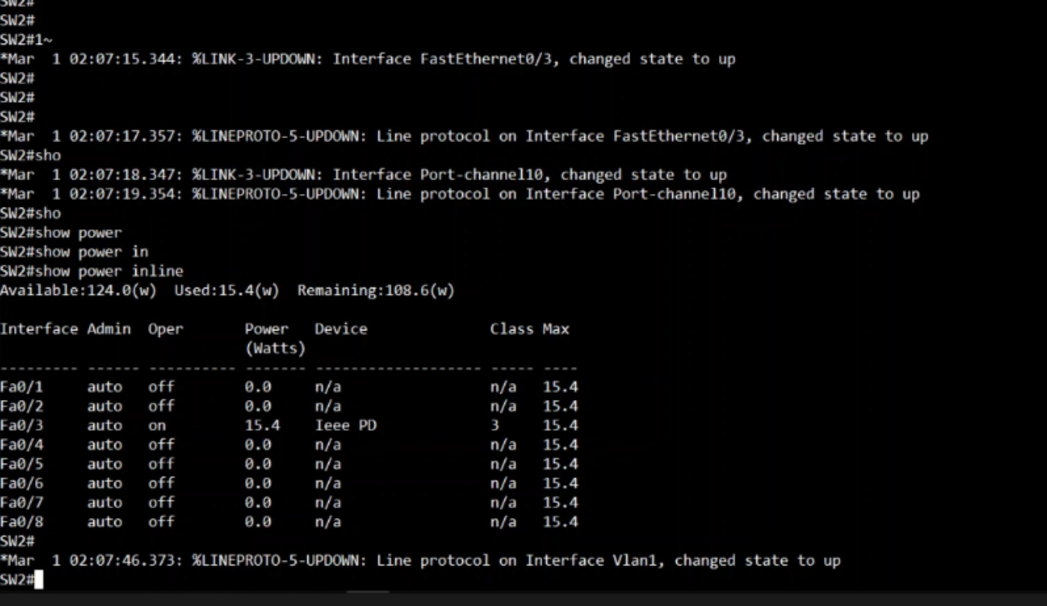
Task: Click the 'Device' column header
Action: coord(341,329)
